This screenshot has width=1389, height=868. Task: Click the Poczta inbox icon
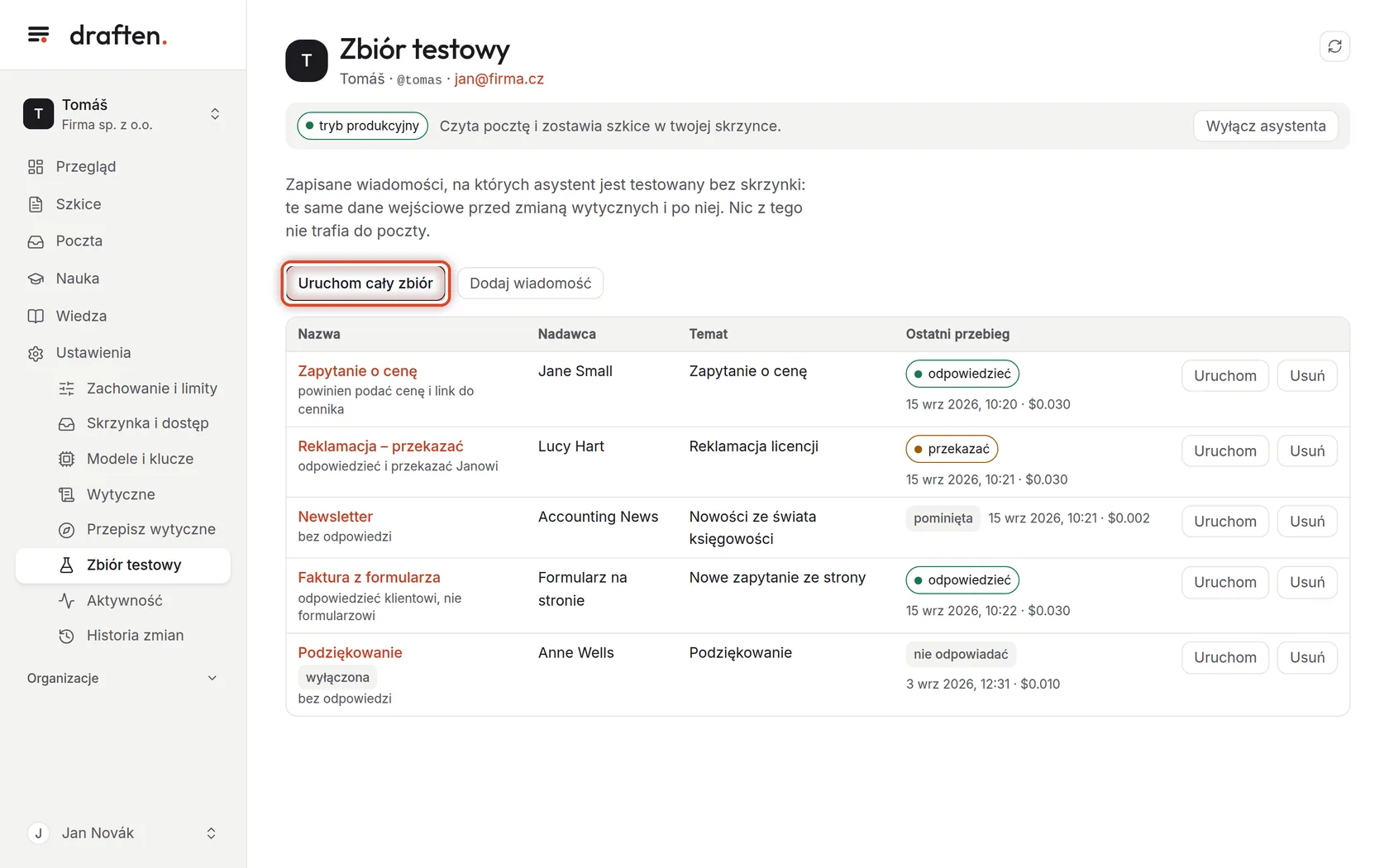click(x=36, y=241)
